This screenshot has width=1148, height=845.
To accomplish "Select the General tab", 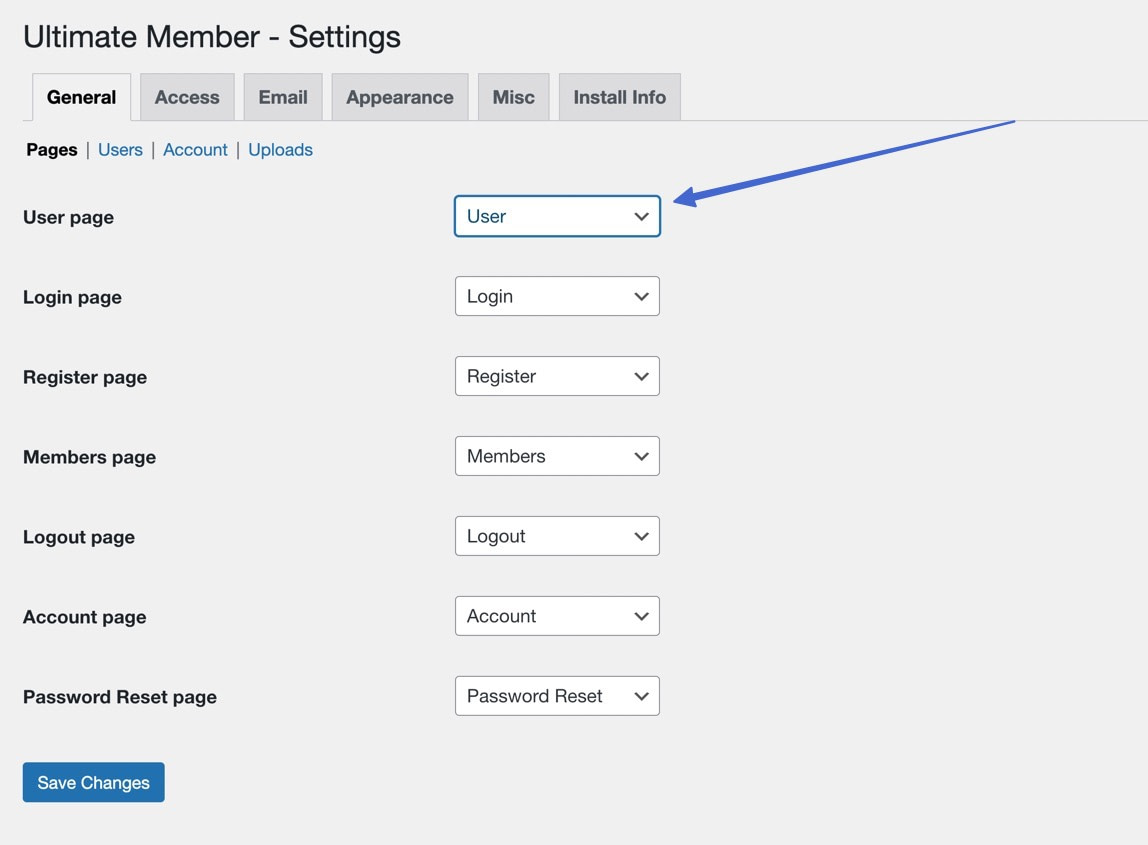I will tap(81, 97).
